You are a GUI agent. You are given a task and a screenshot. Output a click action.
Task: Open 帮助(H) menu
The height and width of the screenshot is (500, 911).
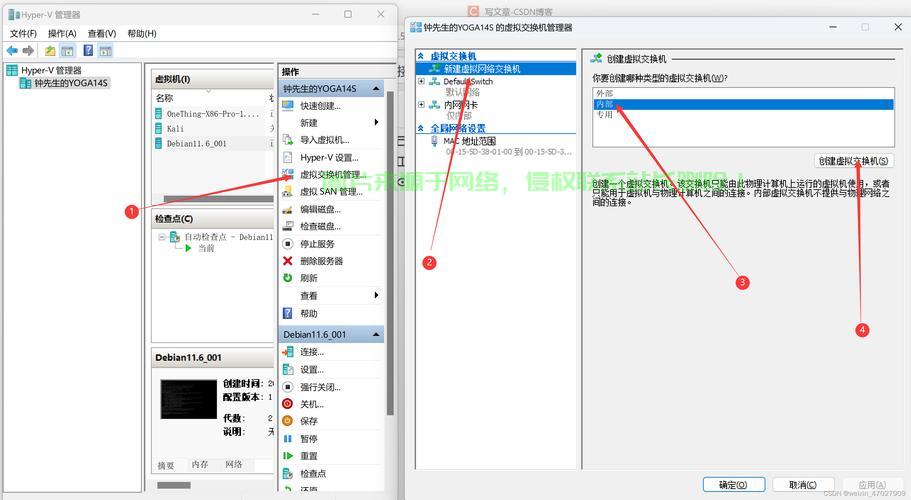tap(142, 33)
